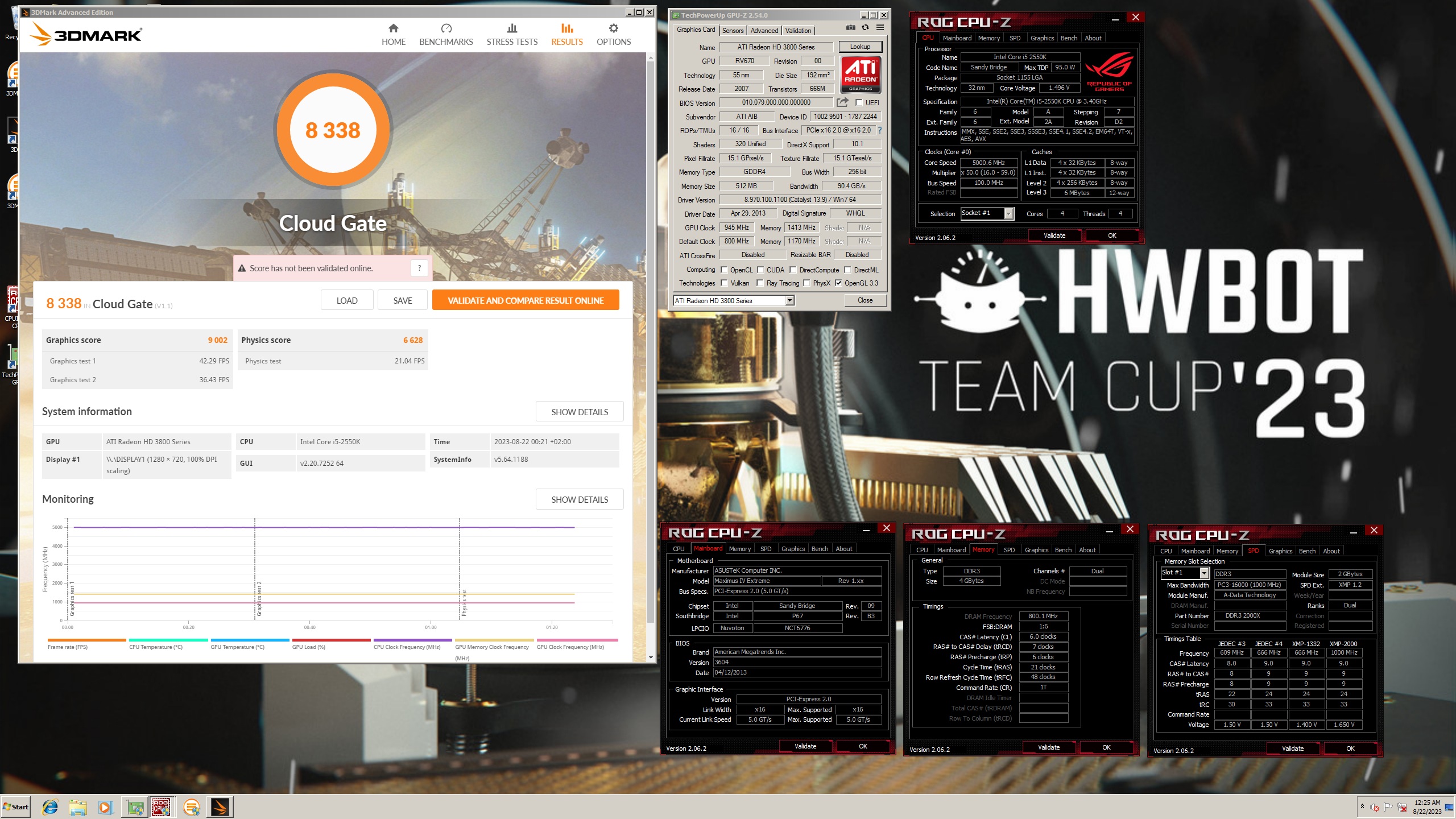1456x819 pixels.
Task: Show hidden system tray icons arrow
Action: click(x=1362, y=806)
